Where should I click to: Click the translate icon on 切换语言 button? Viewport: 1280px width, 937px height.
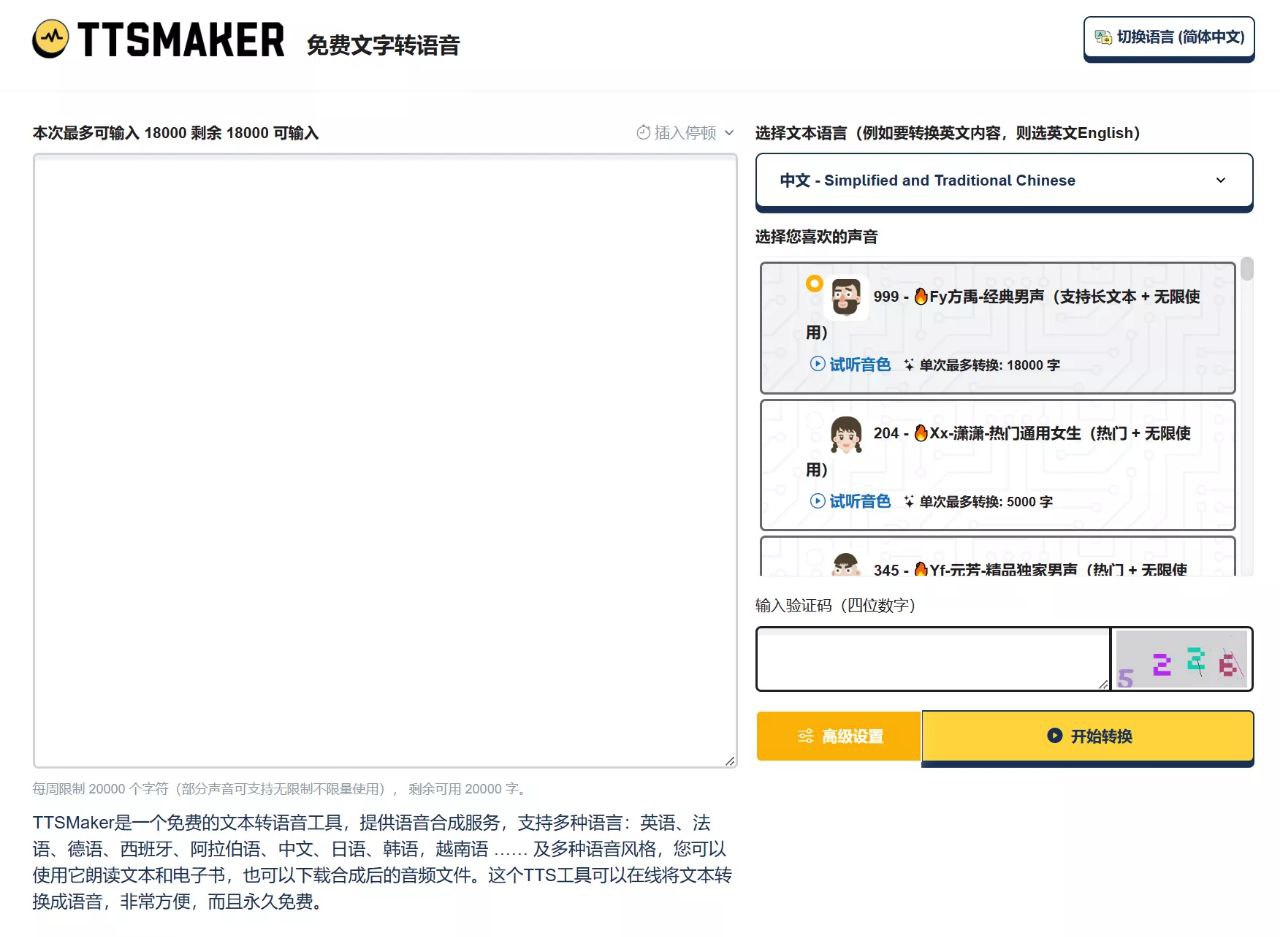pos(1102,37)
